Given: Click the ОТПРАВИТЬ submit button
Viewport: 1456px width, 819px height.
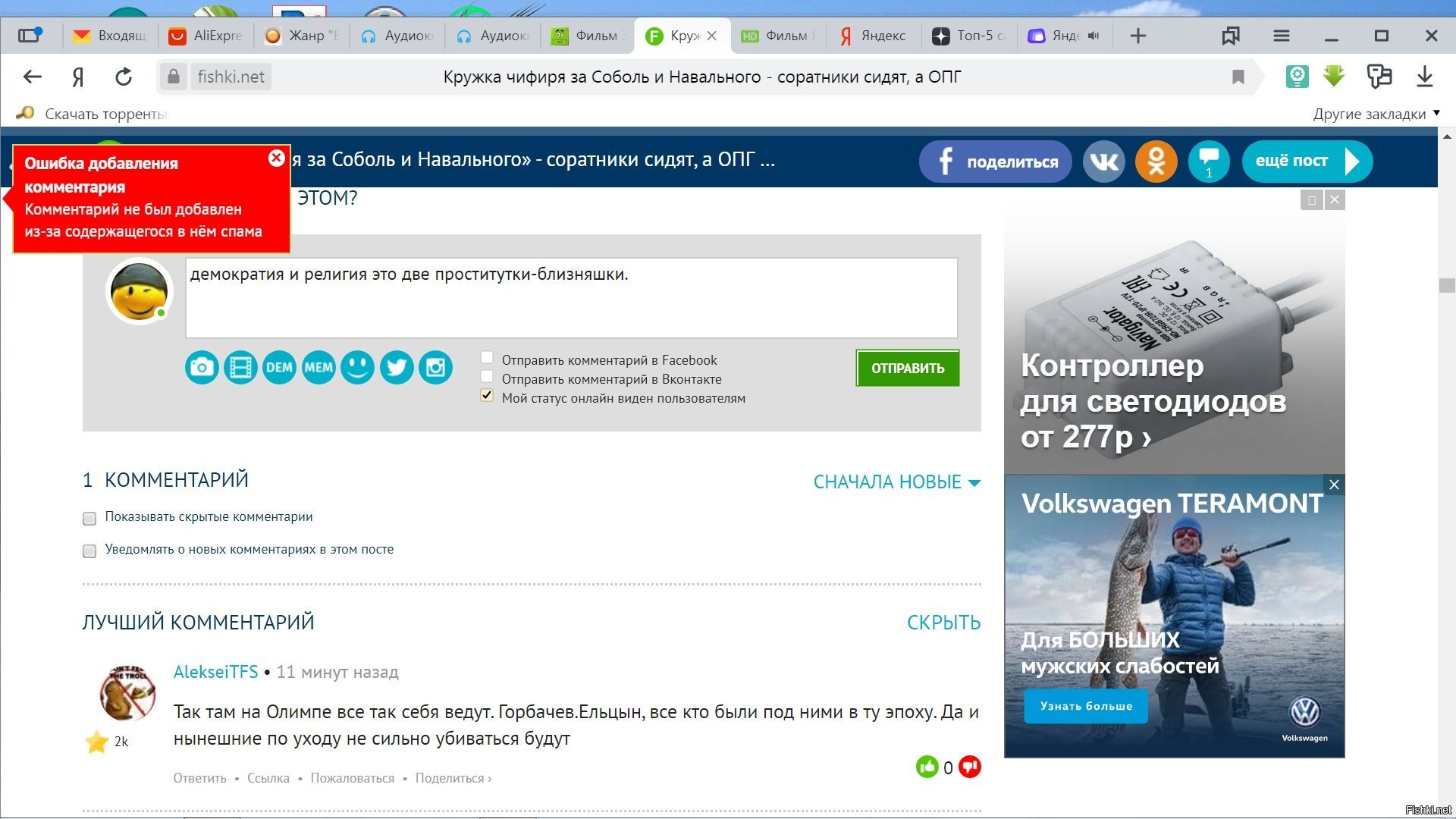Looking at the screenshot, I should 908,369.
